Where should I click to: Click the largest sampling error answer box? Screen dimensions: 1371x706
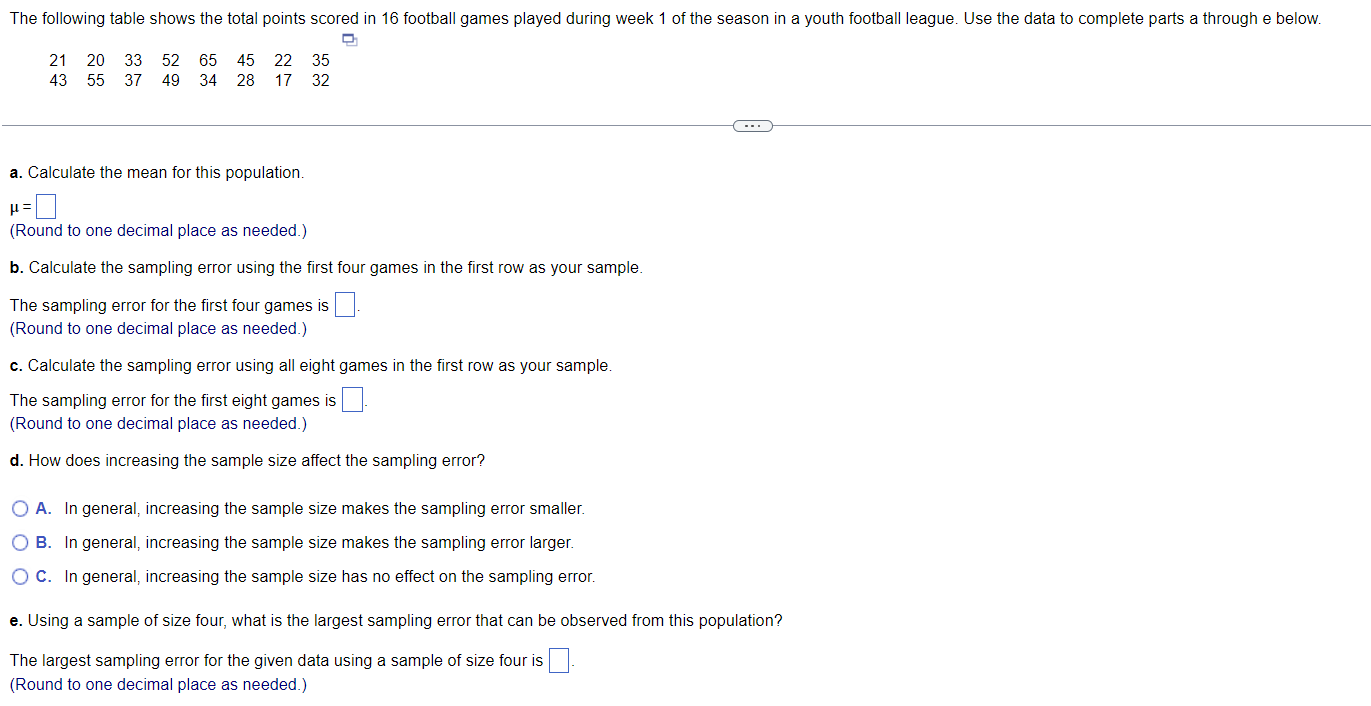tap(559, 659)
